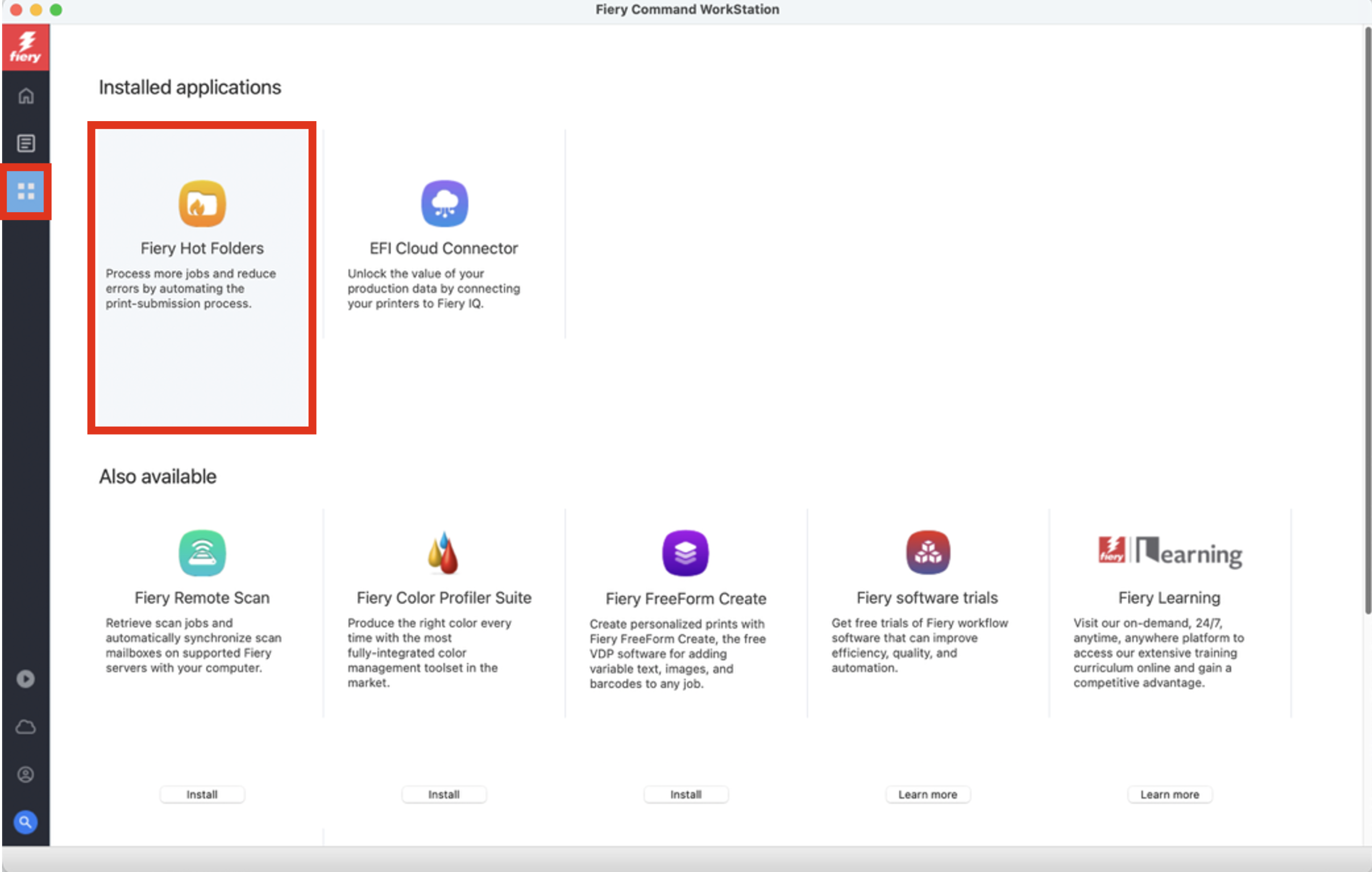The width and height of the screenshot is (1372, 872).
Task: Install Fiery Remote Scan
Action: (x=202, y=794)
